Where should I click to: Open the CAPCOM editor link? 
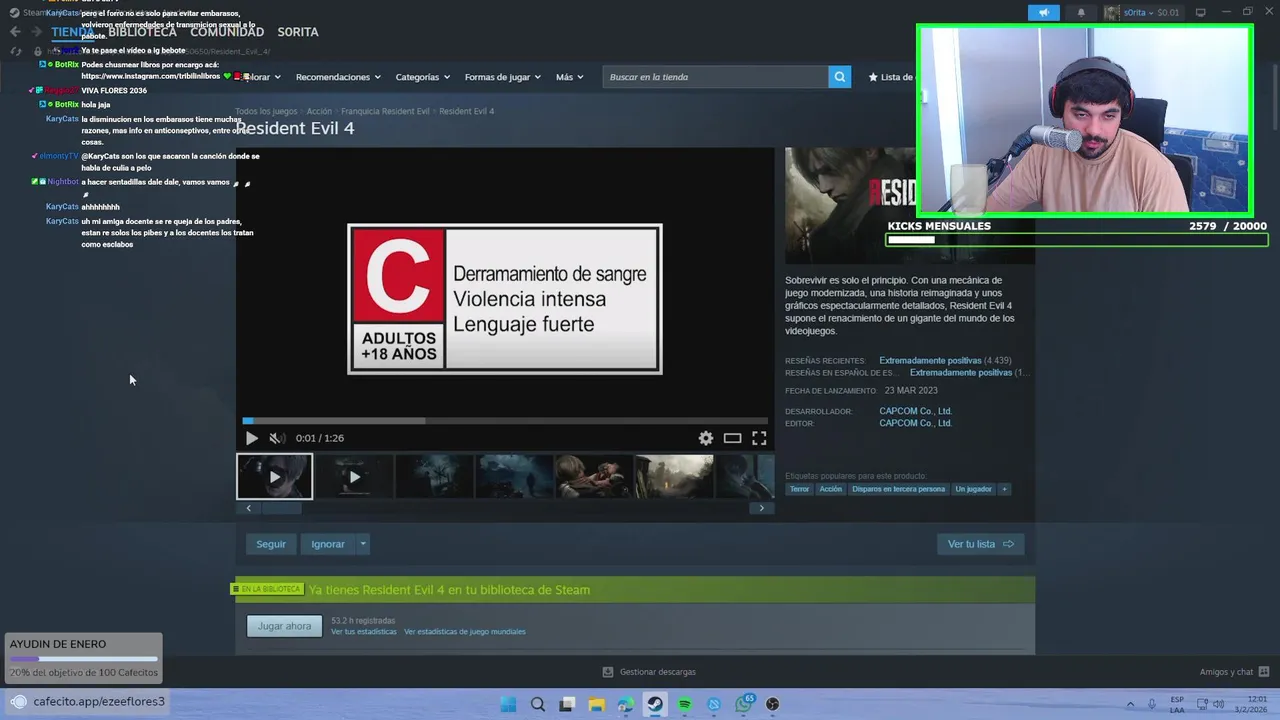coord(915,423)
